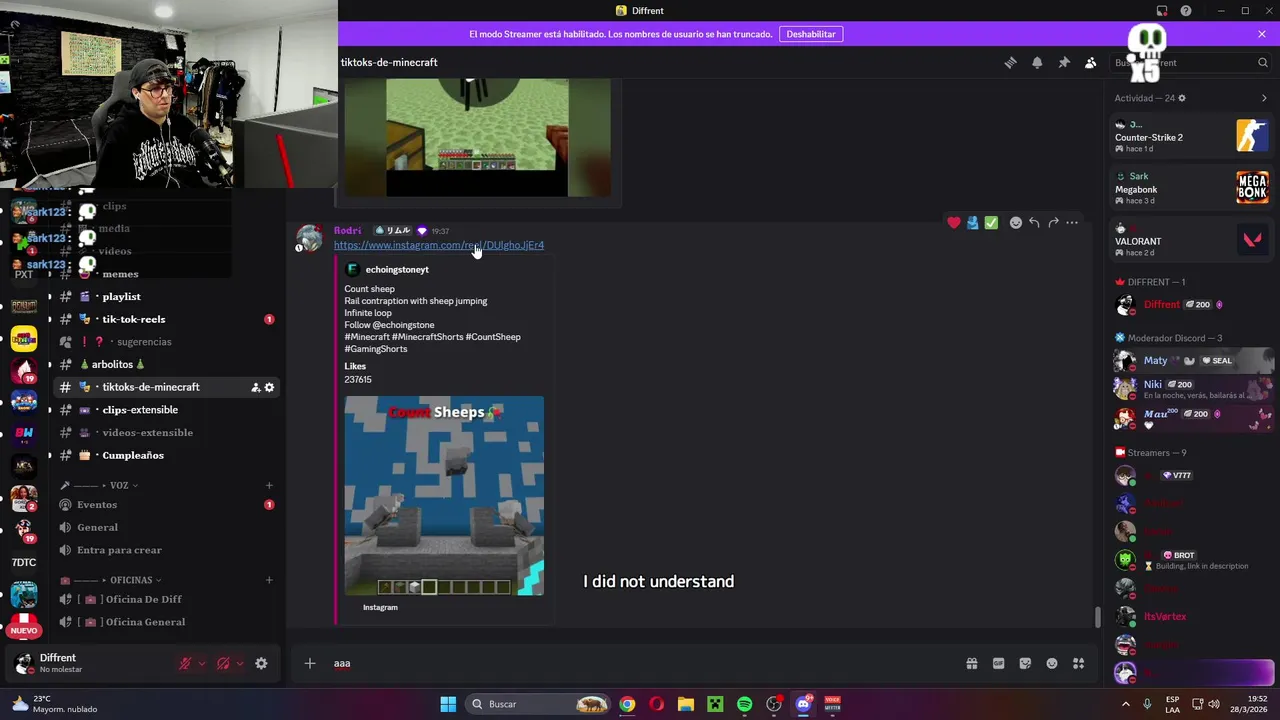
Task: Open notification settings bell icon
Action: [x=1037, y=62]
